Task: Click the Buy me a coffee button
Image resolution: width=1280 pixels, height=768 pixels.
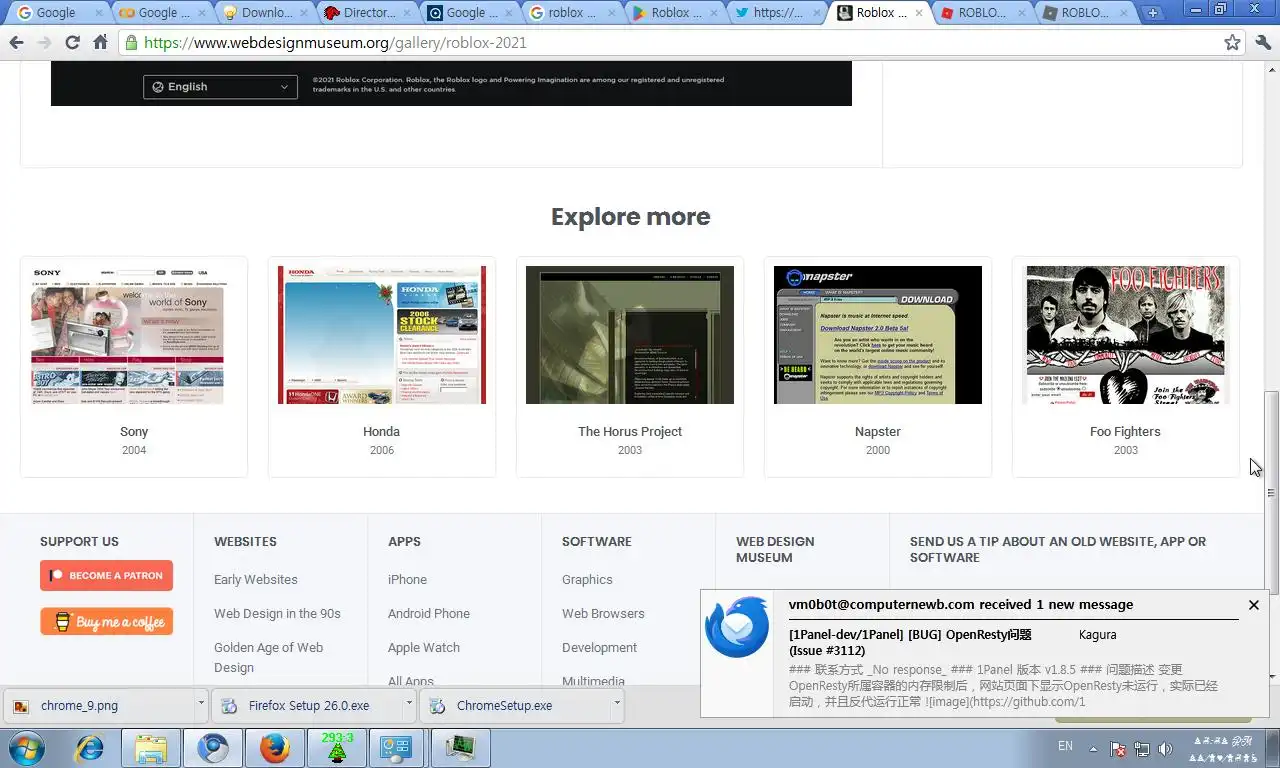Action: coord(106,621)
